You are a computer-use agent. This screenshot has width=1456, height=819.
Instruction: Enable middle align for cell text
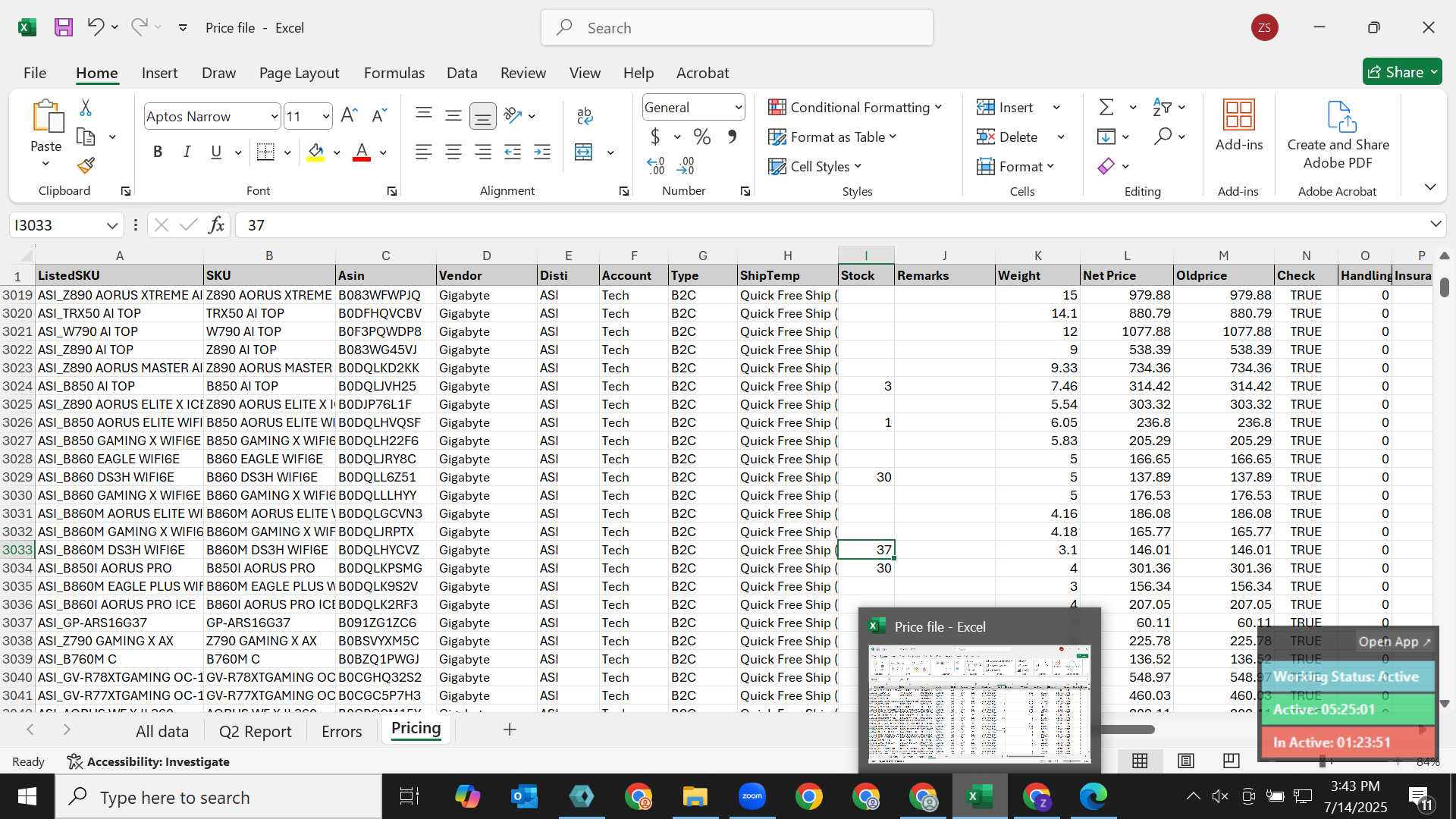(x=453, y=115)
